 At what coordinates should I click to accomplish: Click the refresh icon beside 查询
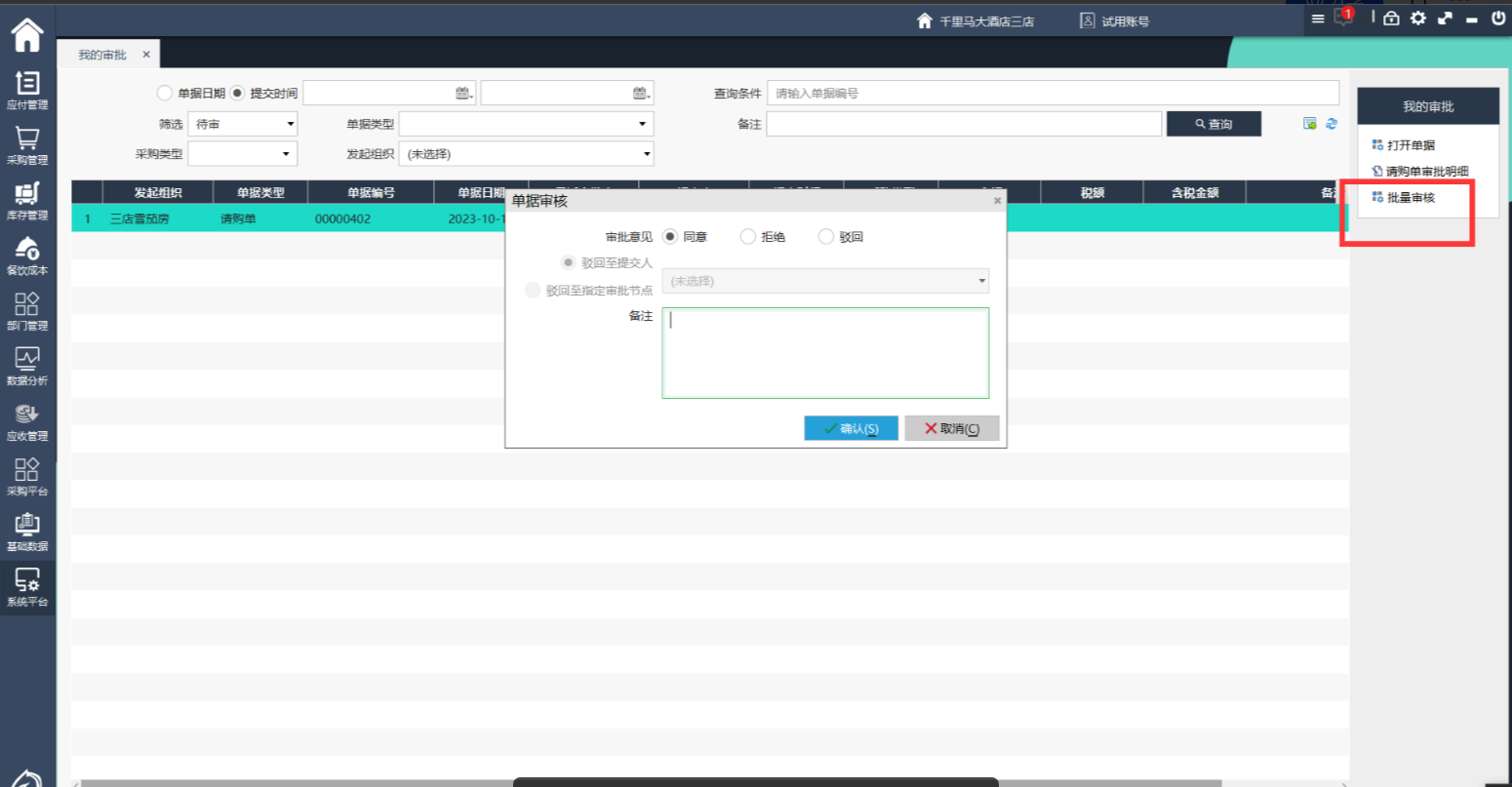tap(1332, 124)
